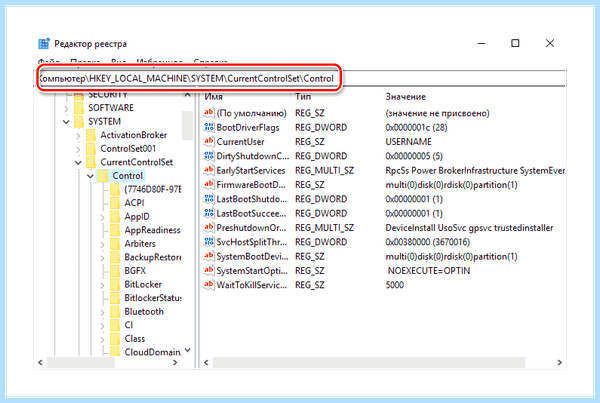Click the BitLocker folder icon

coord(115,284)
